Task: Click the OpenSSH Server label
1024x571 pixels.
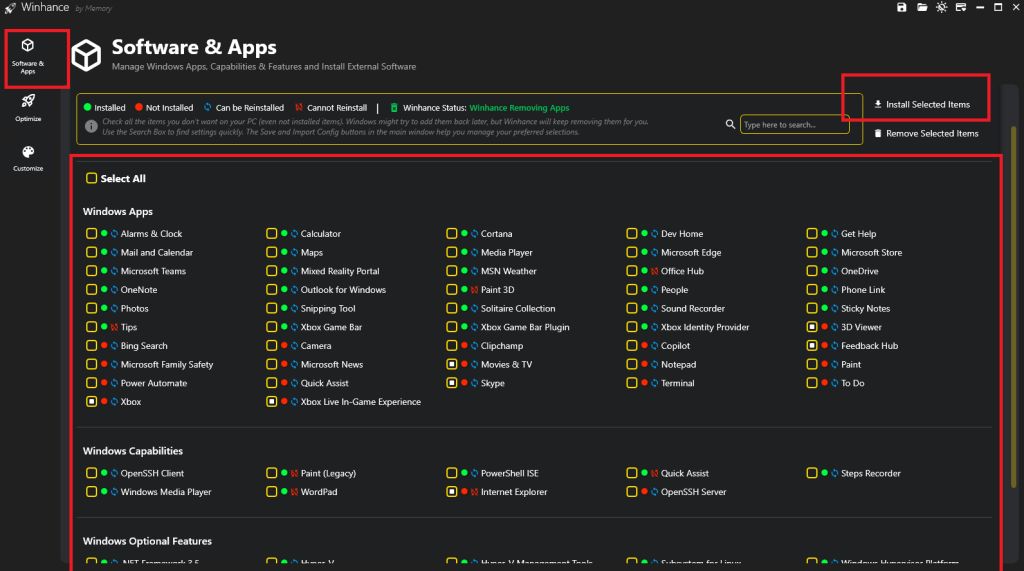Action: click(x=693, y=492)
